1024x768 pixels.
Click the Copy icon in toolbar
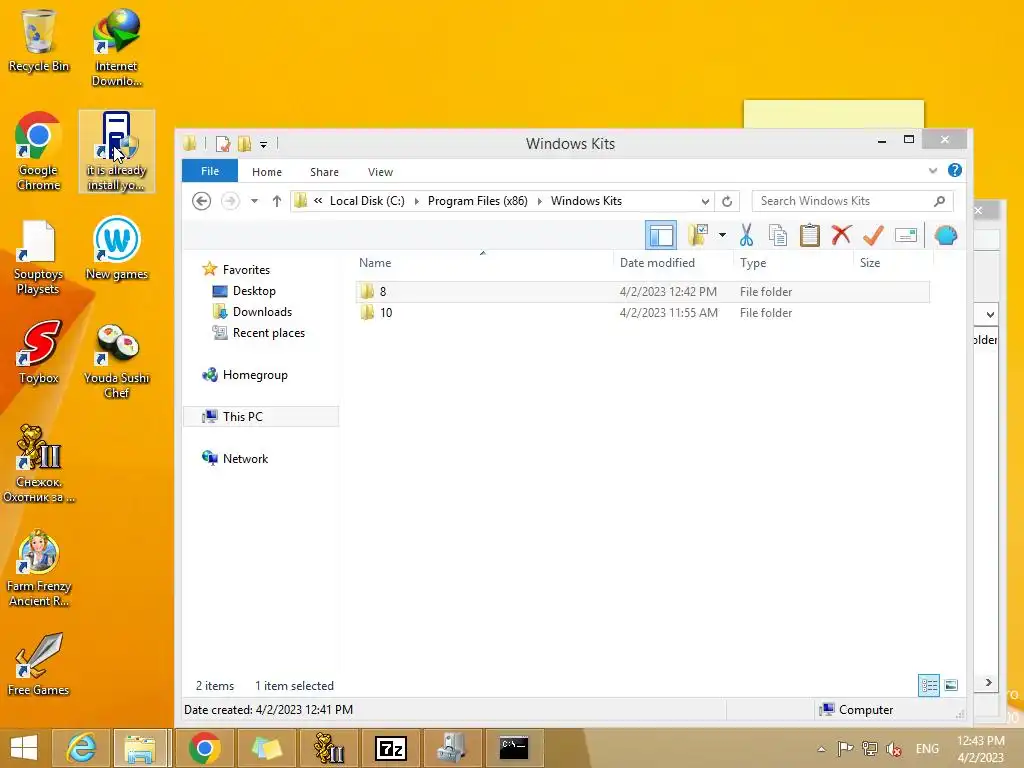point(778,235)
